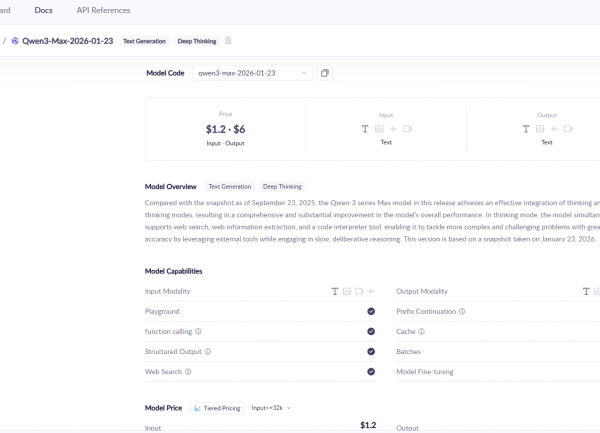
Task: Expand the Model Code dropdown qwen3-max-2026-01-23
Action: [252, 73]
